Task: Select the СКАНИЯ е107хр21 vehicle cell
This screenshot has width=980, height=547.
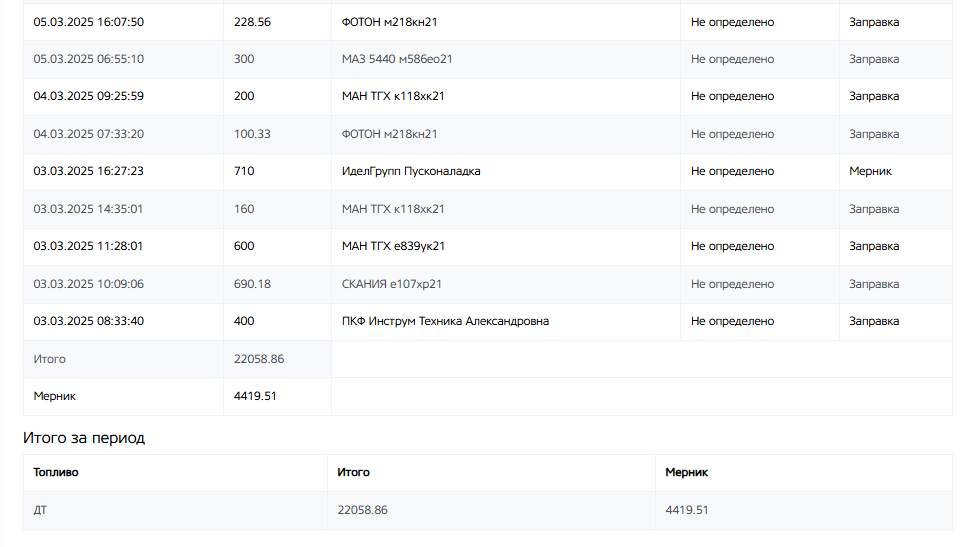Action: point(393,284)
